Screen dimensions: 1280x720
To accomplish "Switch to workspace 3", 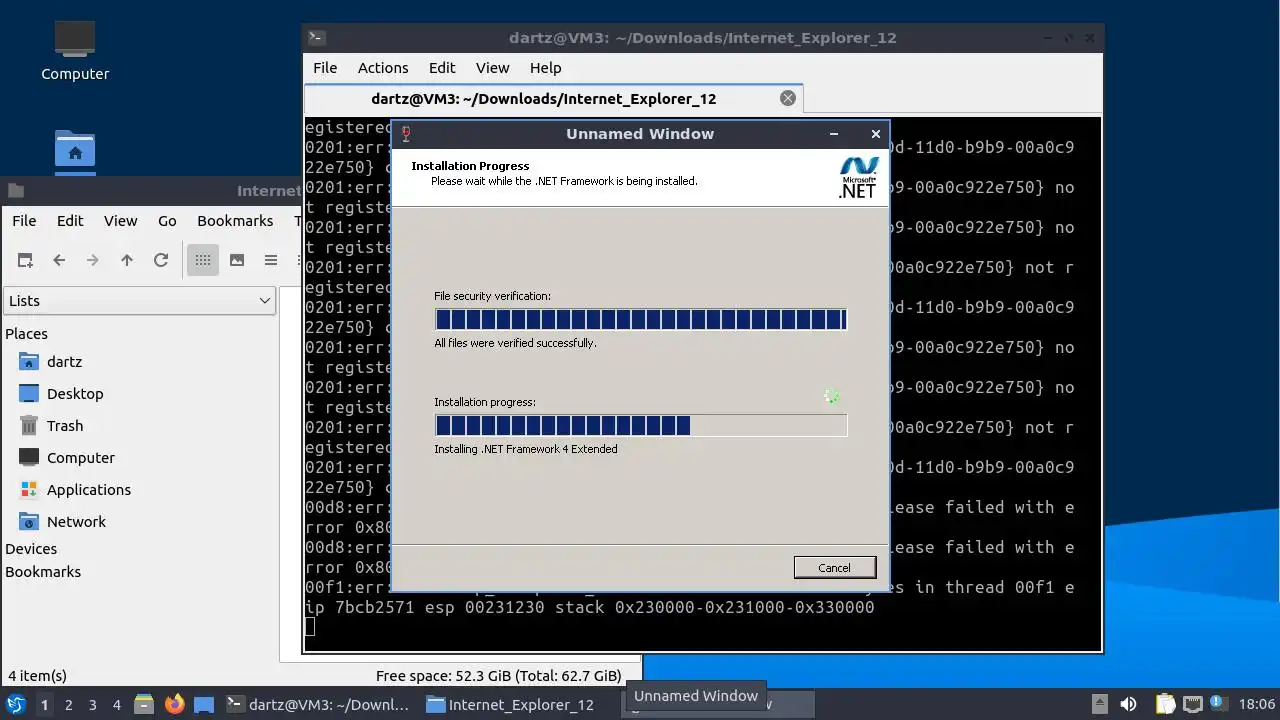I will coord(92,705).
